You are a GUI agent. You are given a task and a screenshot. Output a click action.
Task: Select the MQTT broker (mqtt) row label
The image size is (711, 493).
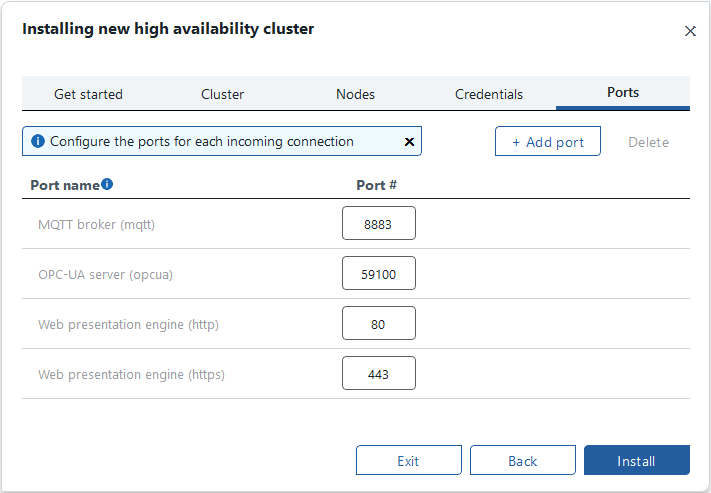[x=97, y=225]
